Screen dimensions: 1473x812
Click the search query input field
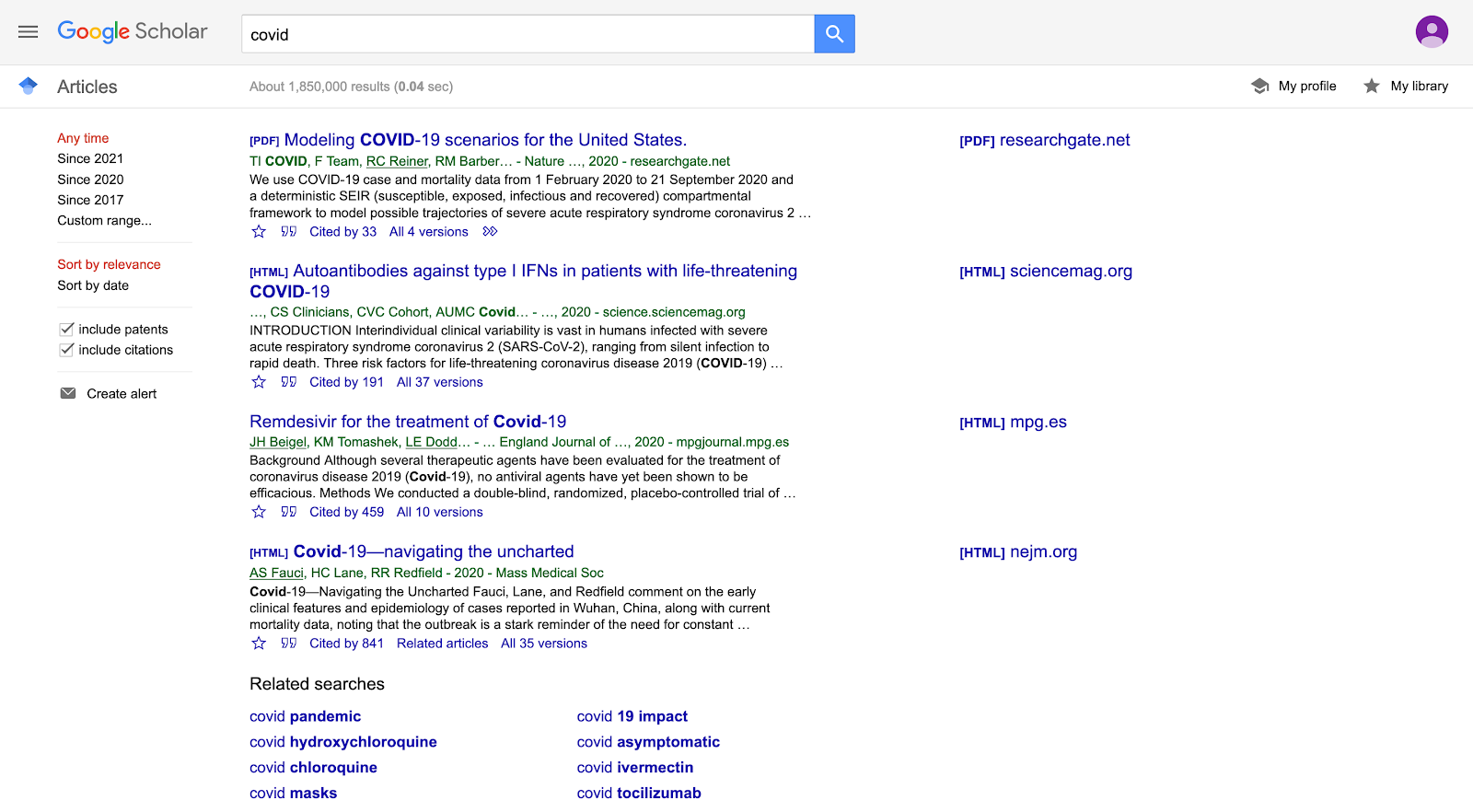click(x=528, y=34)
